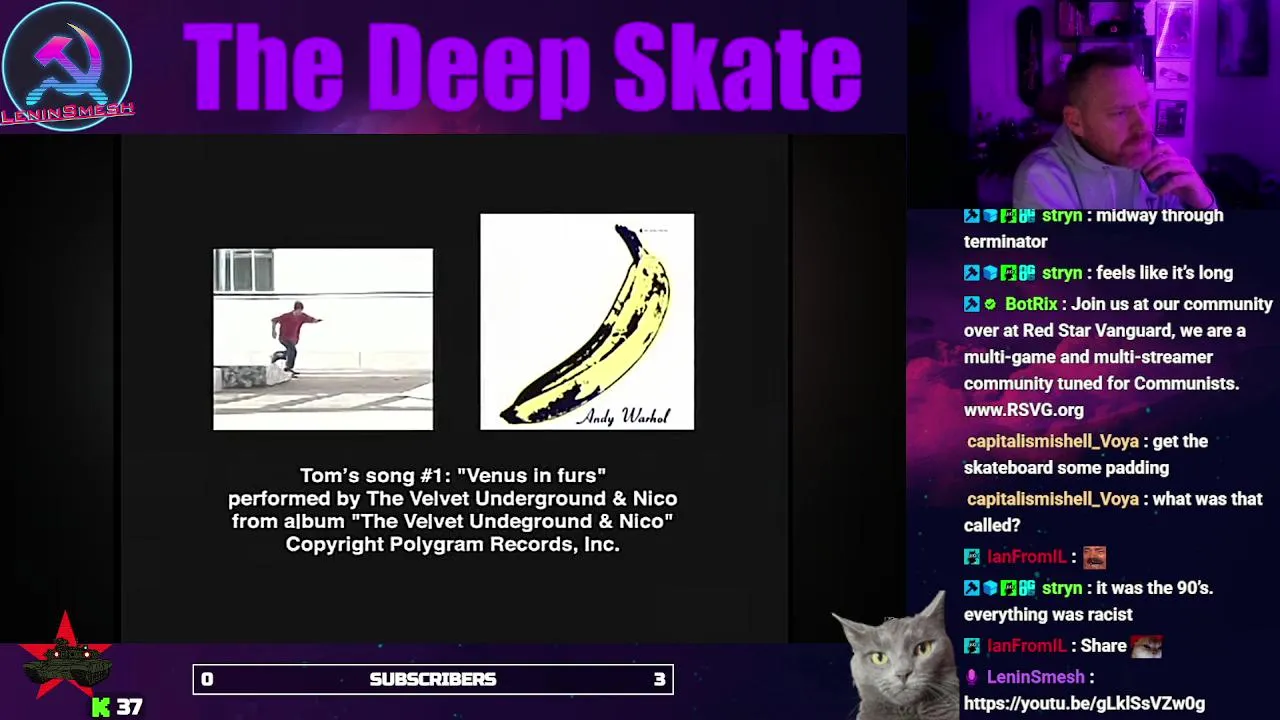1280x720 pixels.
Task: Click the youtu.be link in chat
Action: pos(1084,704)
